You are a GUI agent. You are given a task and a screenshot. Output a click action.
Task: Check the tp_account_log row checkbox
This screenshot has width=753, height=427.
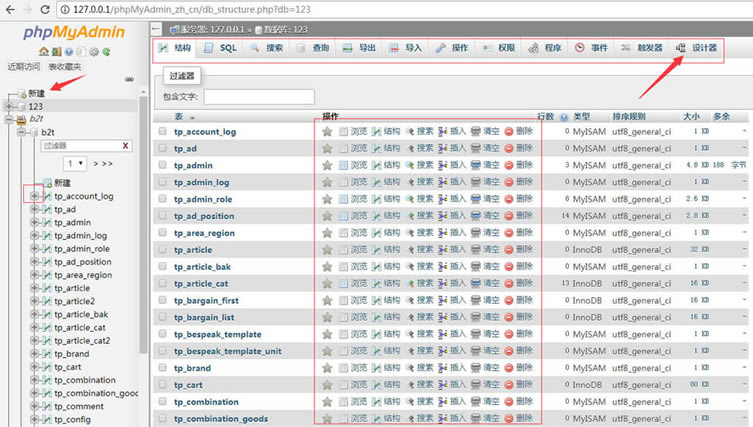[x=162, y=131]
